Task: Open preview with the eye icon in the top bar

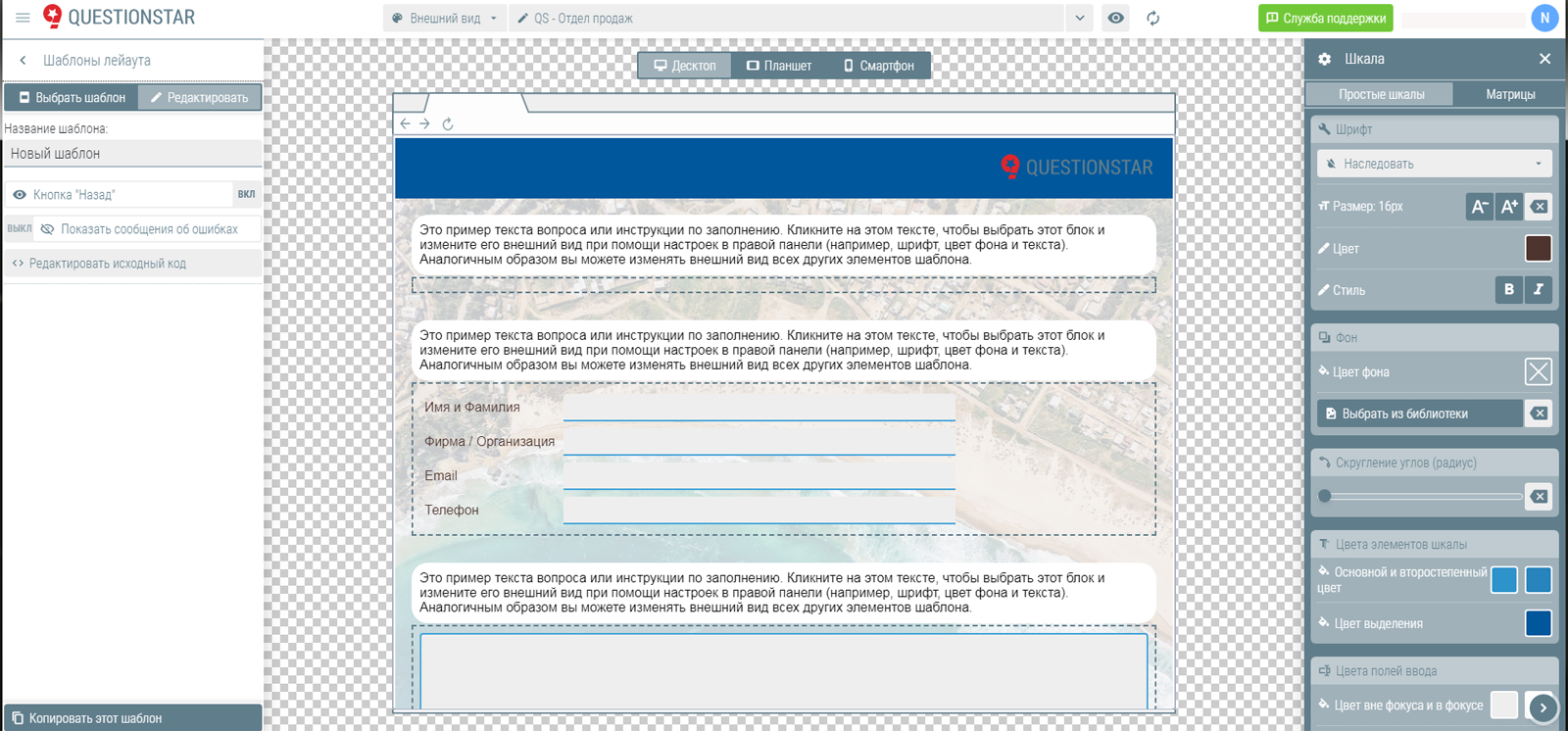Action: (1115, 18)
